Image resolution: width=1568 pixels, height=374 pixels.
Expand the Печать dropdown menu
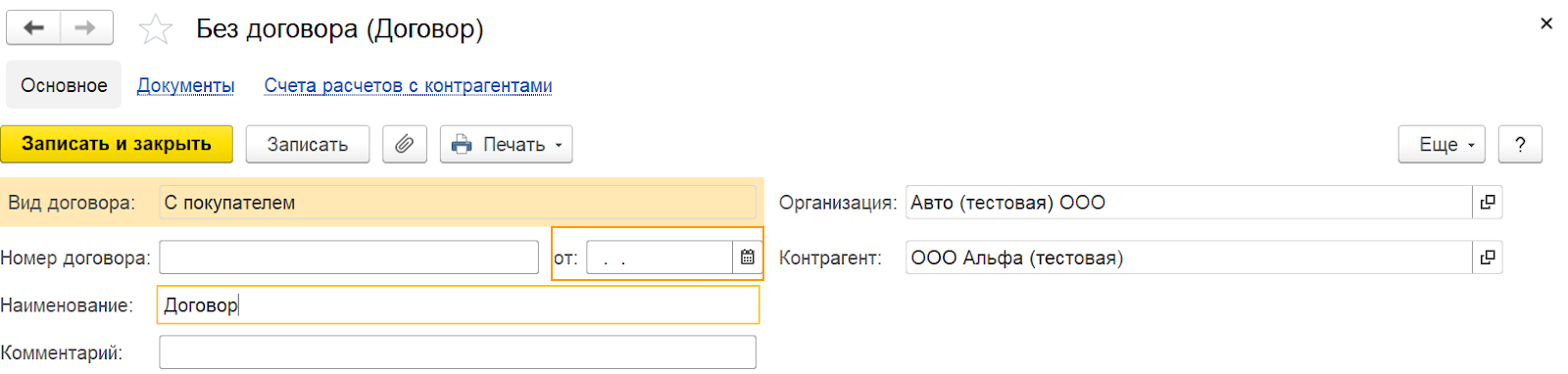(x=506, y=144)
